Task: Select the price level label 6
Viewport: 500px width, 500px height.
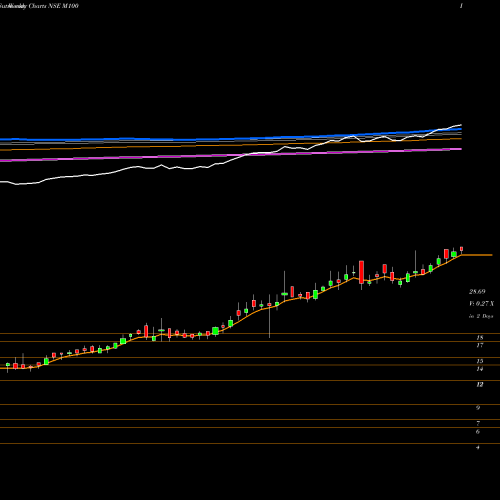Action: [478, 432]
